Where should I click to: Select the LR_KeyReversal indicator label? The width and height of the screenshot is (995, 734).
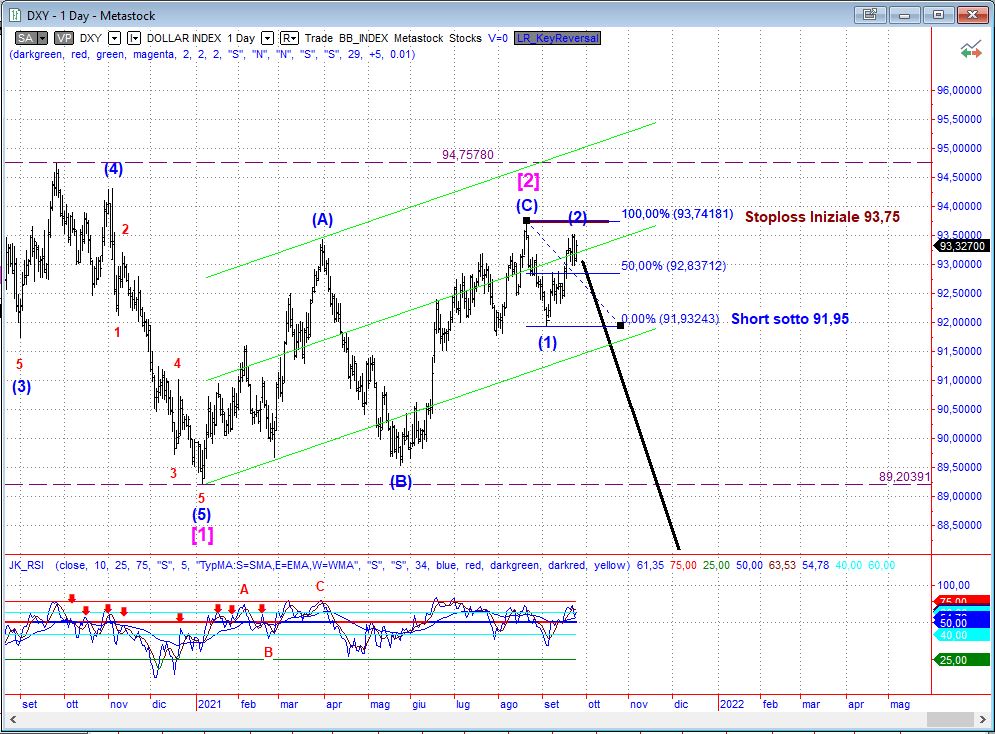coord(558,38)
